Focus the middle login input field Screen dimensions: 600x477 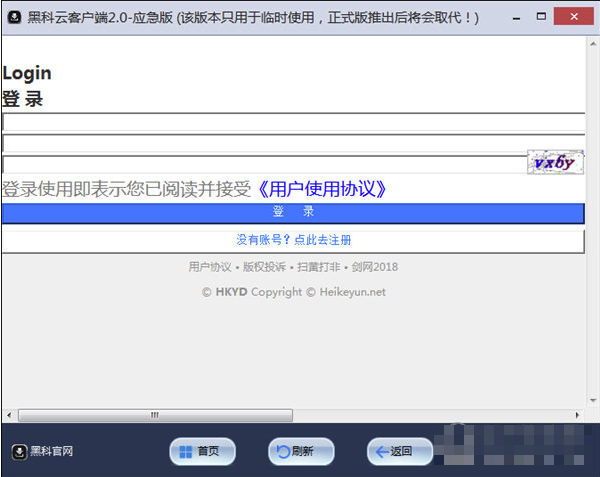click(293, 143)
